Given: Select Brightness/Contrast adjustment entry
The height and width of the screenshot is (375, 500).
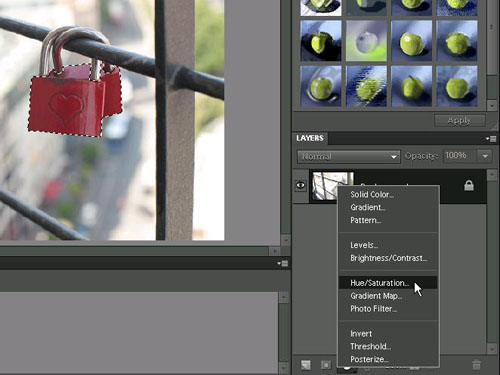Looking at the screenshot, I should 389,258.
